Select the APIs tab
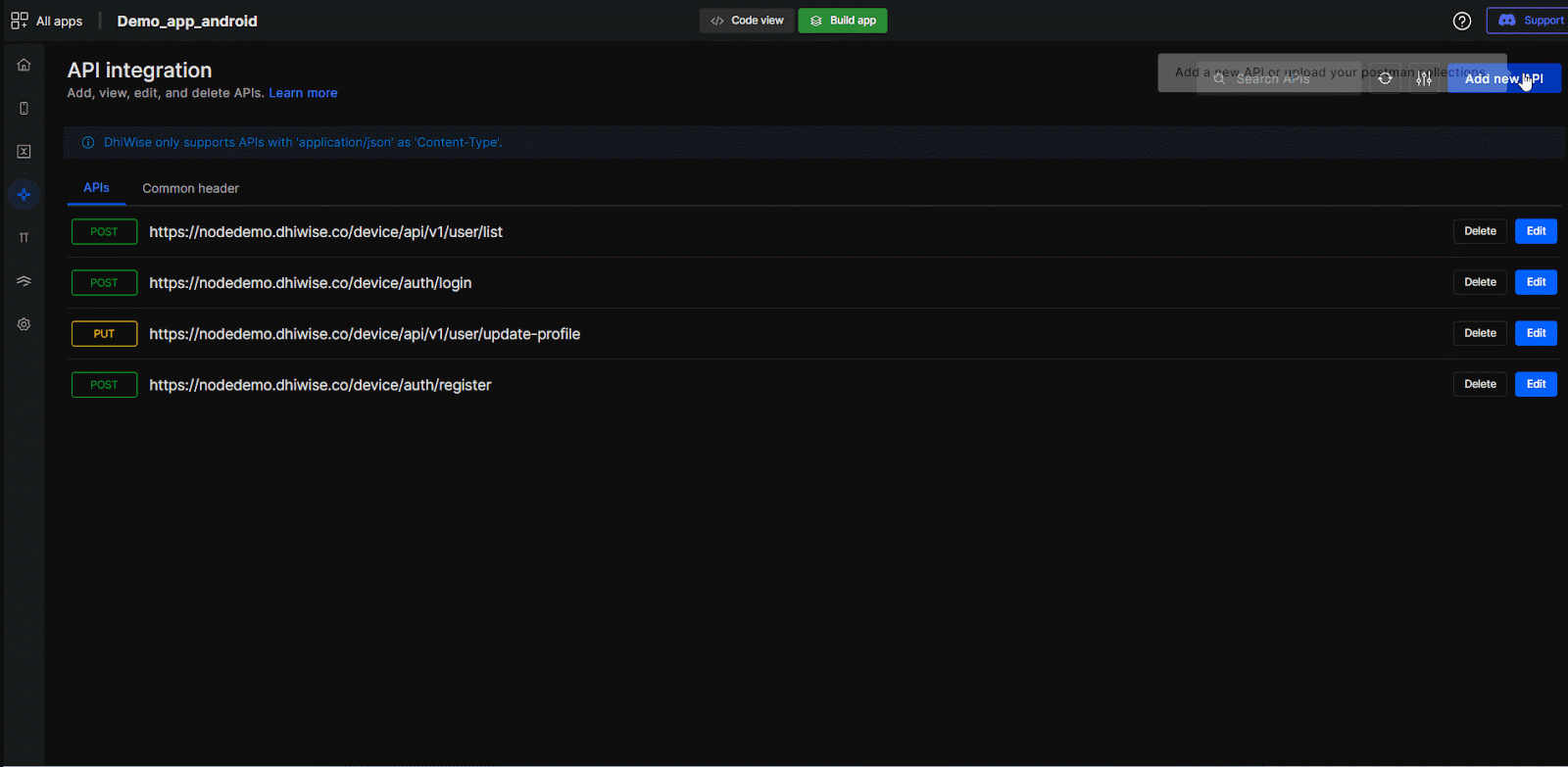 pyautogui.click(x=96, y=188)
